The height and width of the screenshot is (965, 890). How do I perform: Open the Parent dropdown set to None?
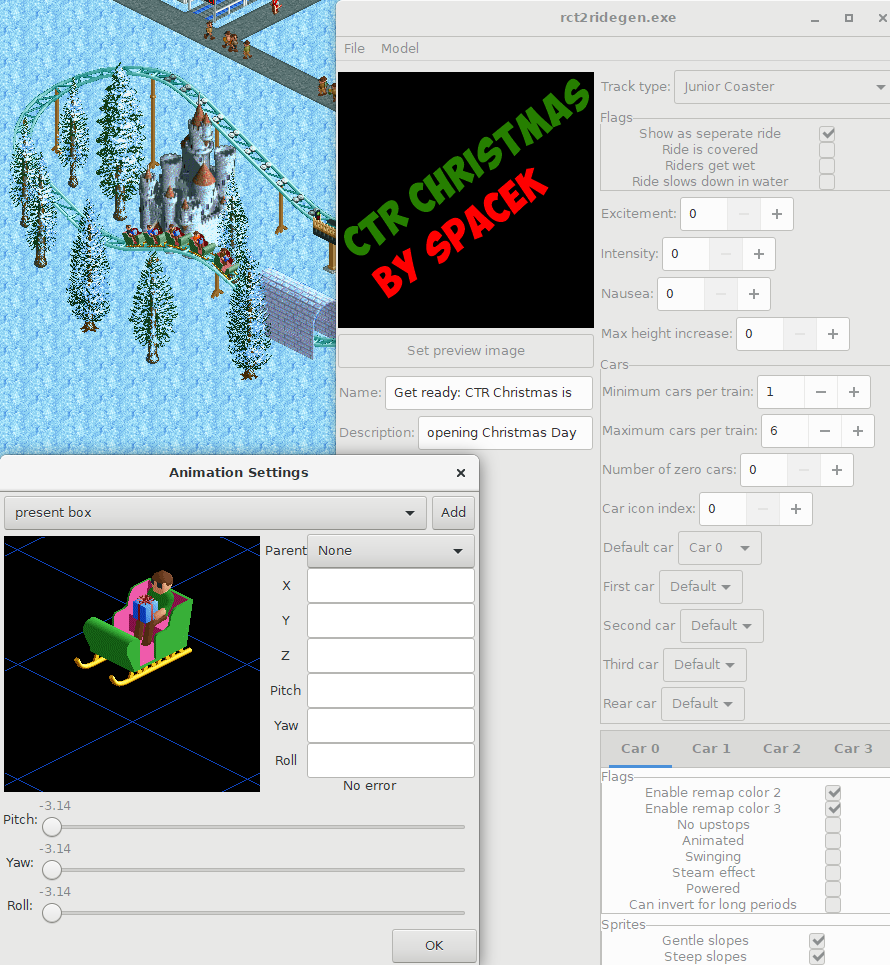pyautogui.click(x=391, y=551)
